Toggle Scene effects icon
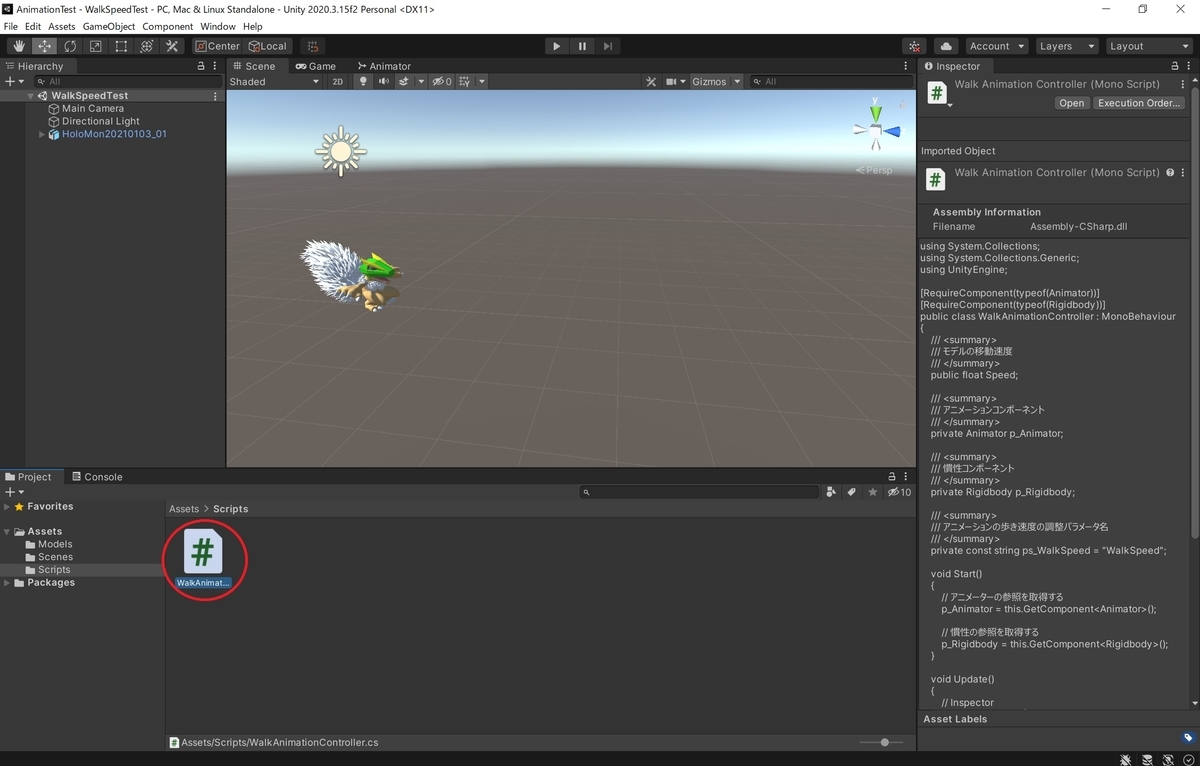The height and width of the screenshot is (766, 1200). pyautogui.click(x=404, y=82)
